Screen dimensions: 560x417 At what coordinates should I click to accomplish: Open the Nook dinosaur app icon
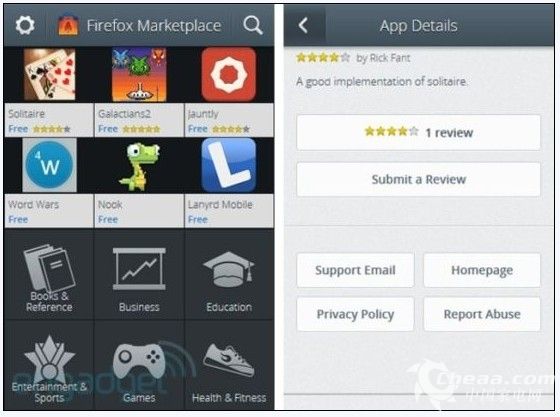[139, 166]
